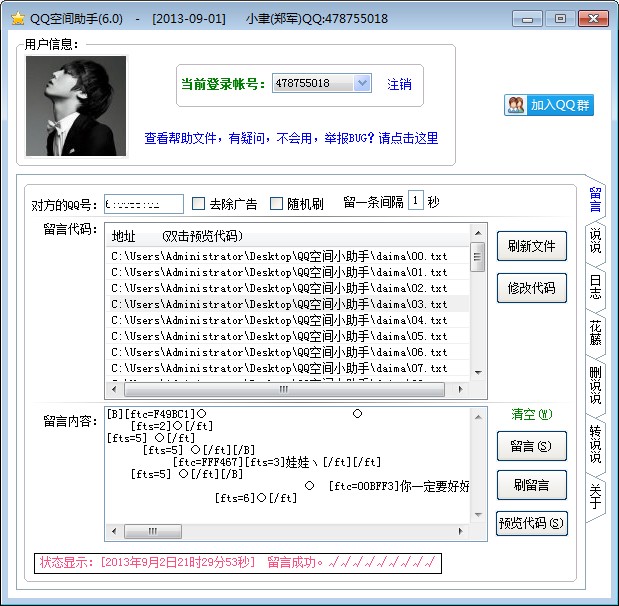Open the current login account dropdown

[x=362, y=83]
